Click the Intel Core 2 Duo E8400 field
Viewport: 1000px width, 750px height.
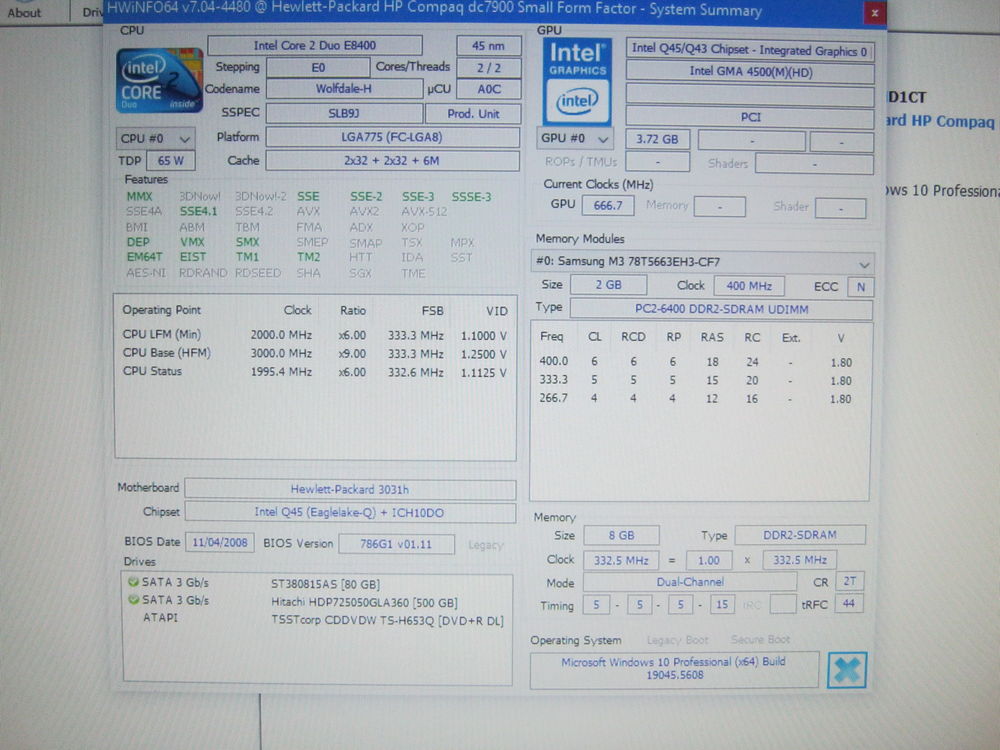pyautogui.click(x=315, y=45)
